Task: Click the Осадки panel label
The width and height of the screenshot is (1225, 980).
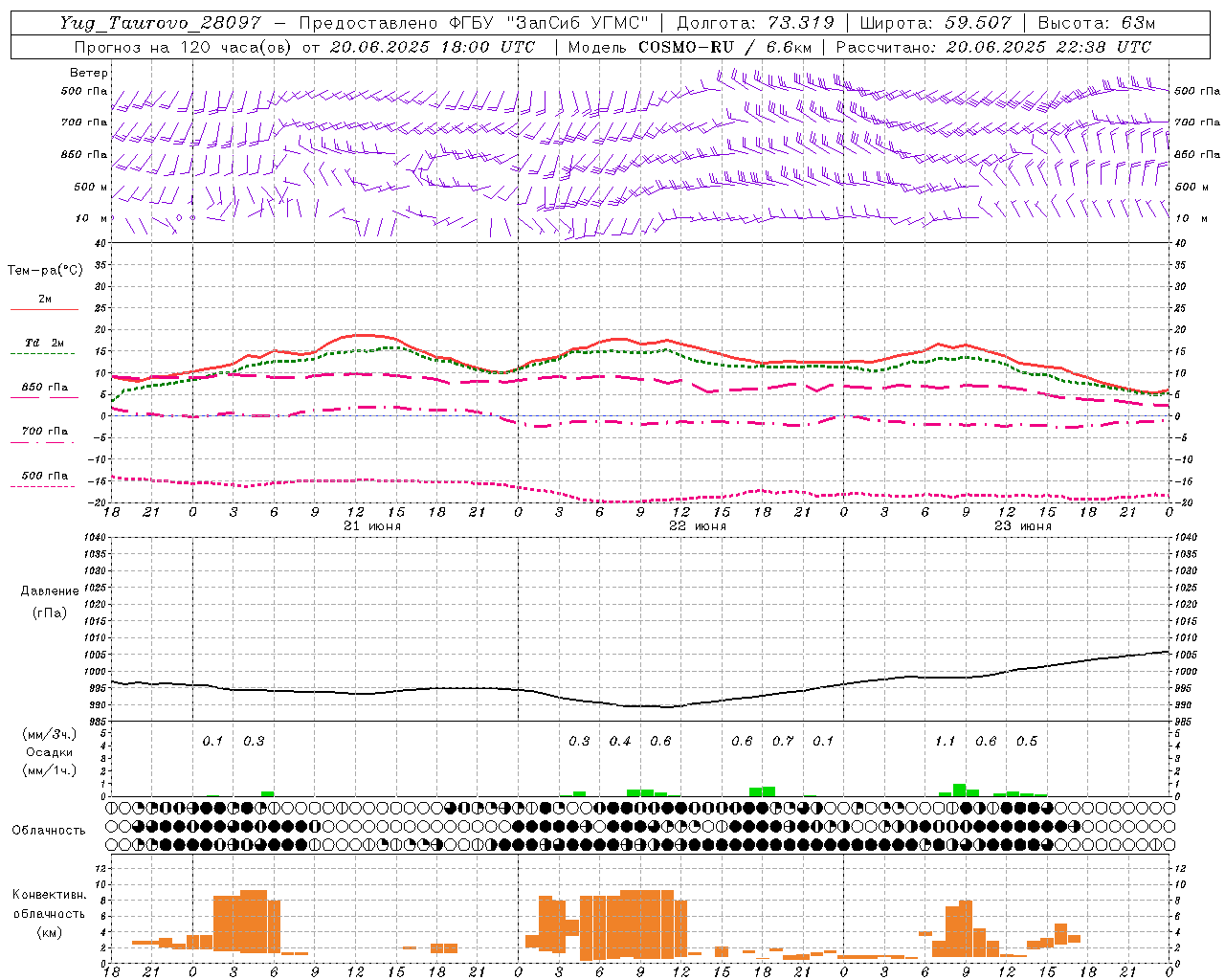Action: [50, 752]
